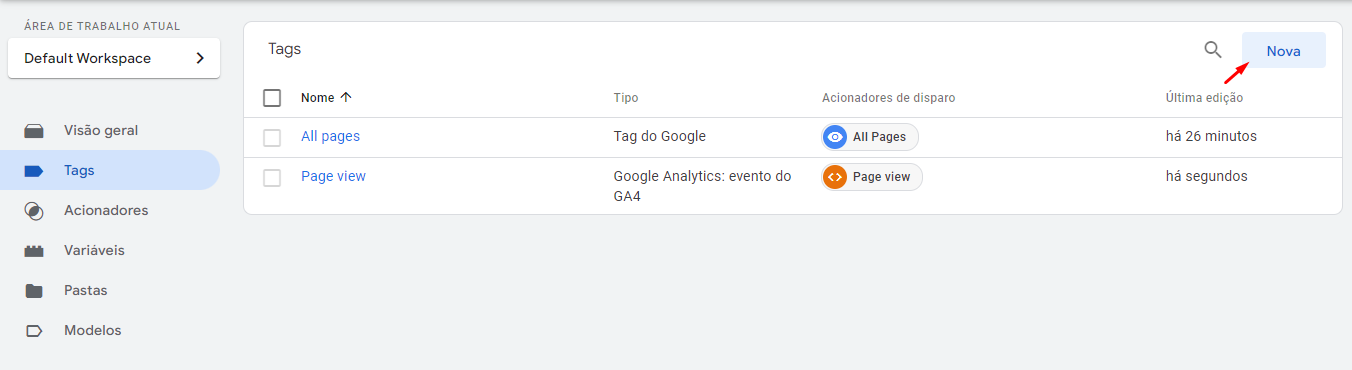
Task: Click the Tags label icon in sidebar
Action: click(34, 171)
